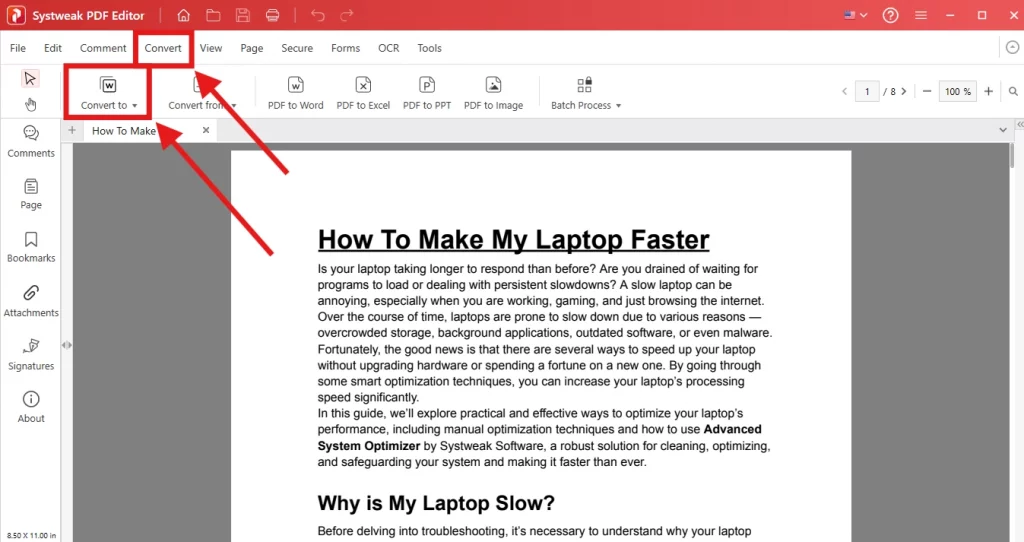Select the PDF to PPT tool
This screenshot has height=542, width=1024.
pos(427,86)
